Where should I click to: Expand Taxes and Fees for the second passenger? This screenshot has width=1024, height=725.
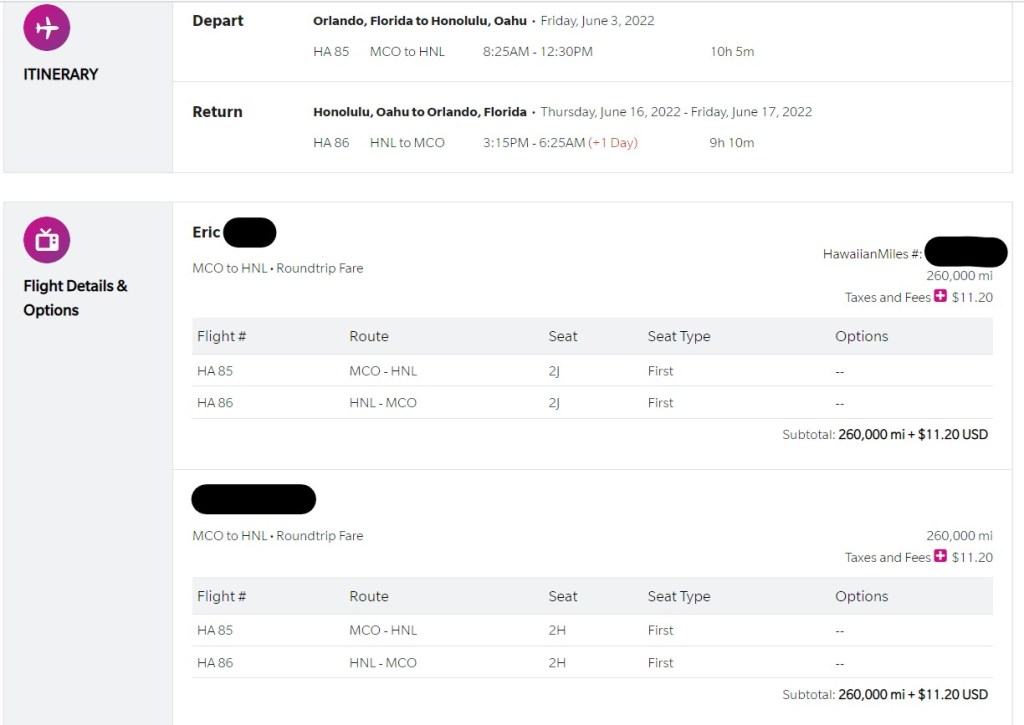(x=940, y=556)
